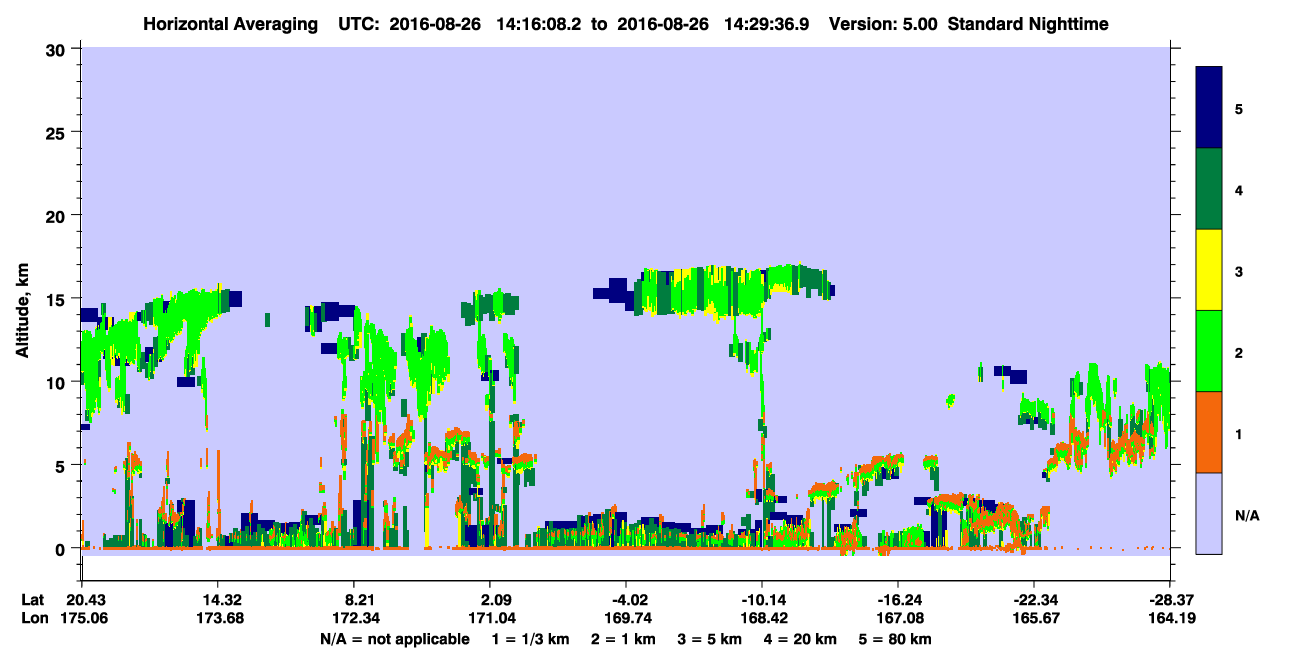Click longitude value 164.19

[1170, 619]
